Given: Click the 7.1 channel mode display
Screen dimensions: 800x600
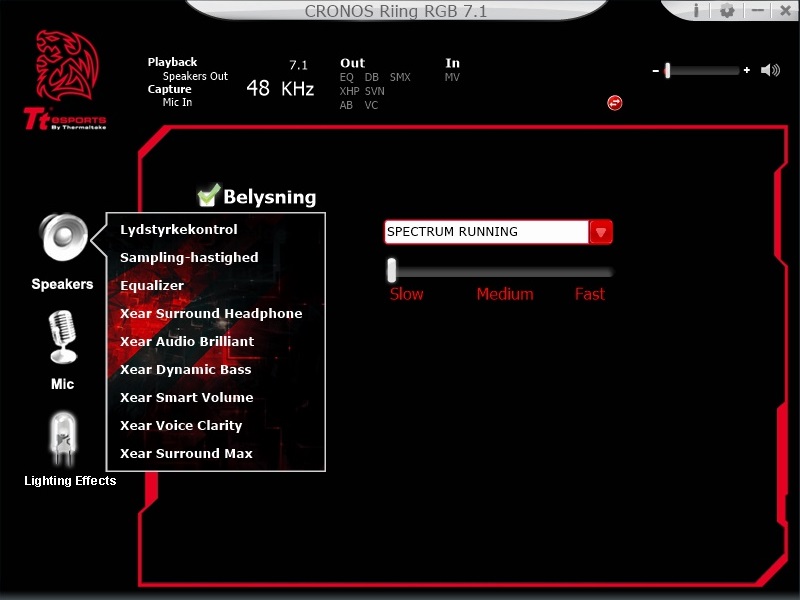Looking at the screenshot, I should pos(298,65).
